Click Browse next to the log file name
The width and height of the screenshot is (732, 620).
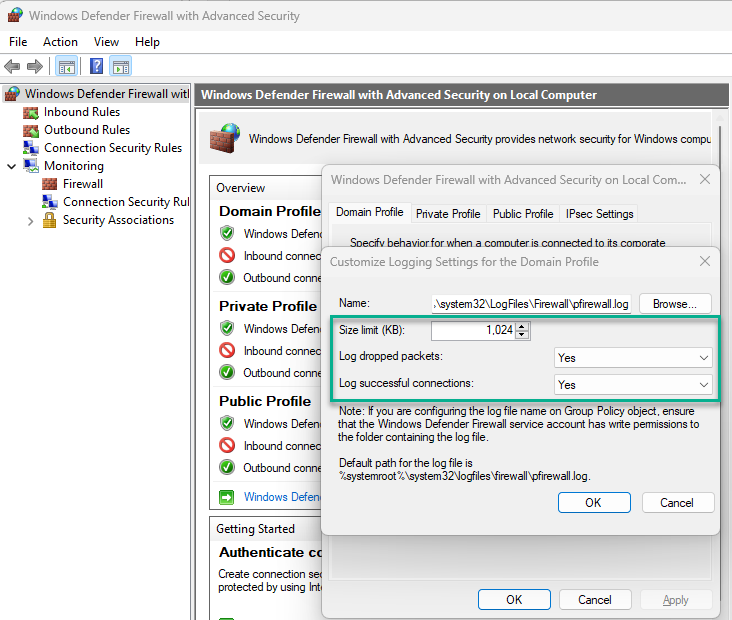pos(675,303)
